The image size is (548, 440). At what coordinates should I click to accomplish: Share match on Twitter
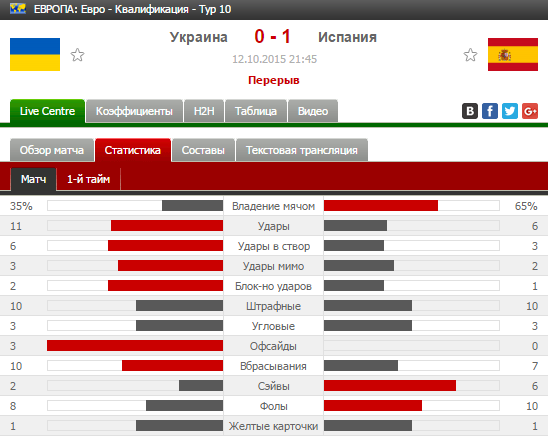(x=510, y=111)
